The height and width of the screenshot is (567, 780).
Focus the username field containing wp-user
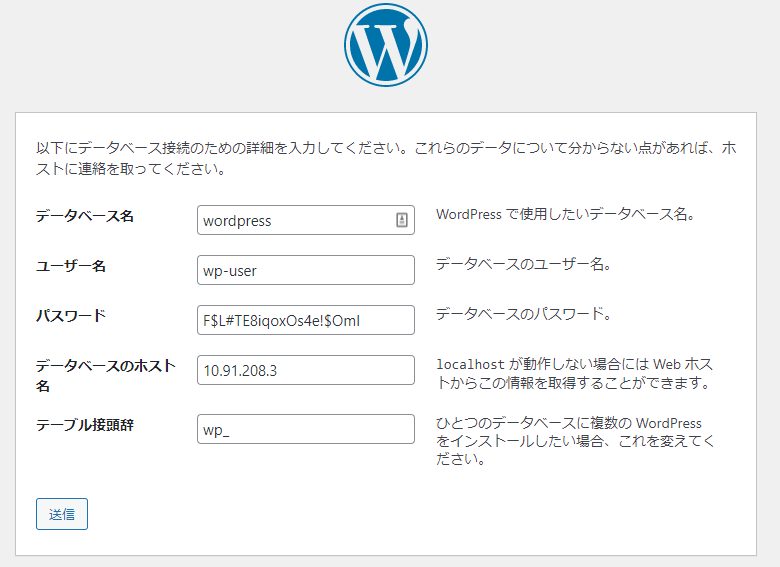click(x=306, y=270)
